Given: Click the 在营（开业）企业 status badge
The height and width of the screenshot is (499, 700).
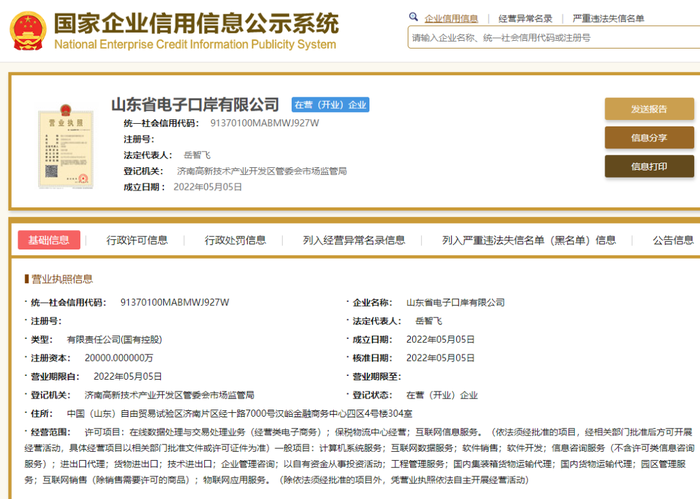Looking at the screenshot, I should pyautogui.click(x=330, y=104).
